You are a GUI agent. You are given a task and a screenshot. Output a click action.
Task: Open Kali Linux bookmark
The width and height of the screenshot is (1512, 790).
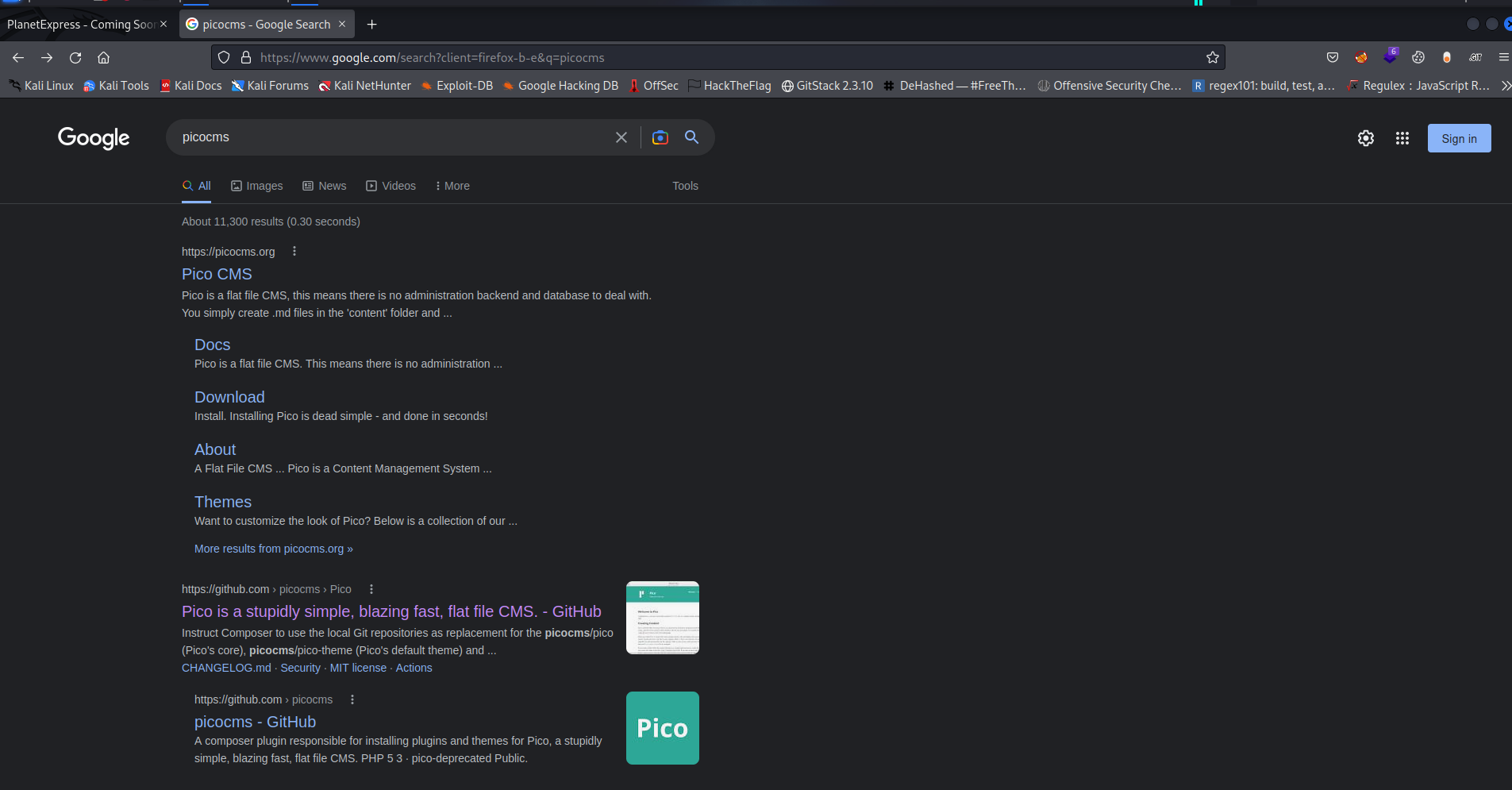click(40, 86)
